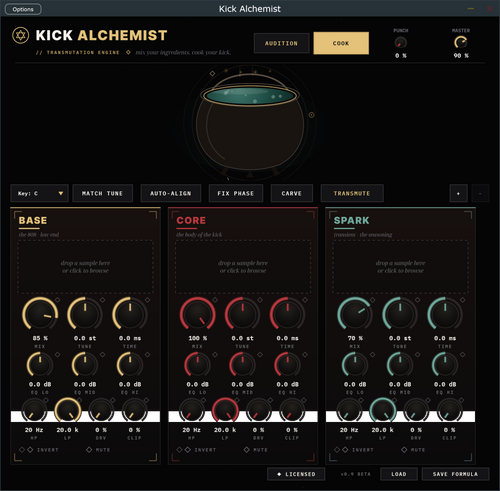Click the minus button at the toolbar's right end

[x=480, y=193]
